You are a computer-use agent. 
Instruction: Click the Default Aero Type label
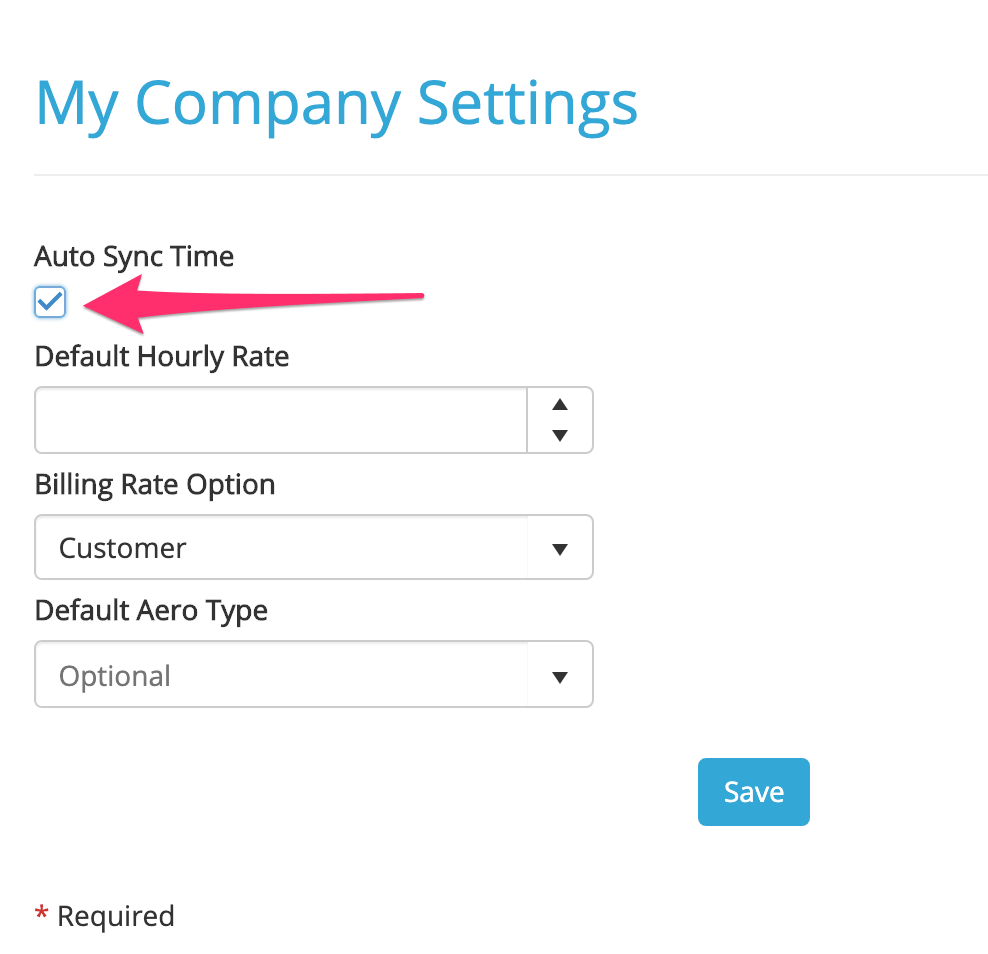tap(150, 610)
